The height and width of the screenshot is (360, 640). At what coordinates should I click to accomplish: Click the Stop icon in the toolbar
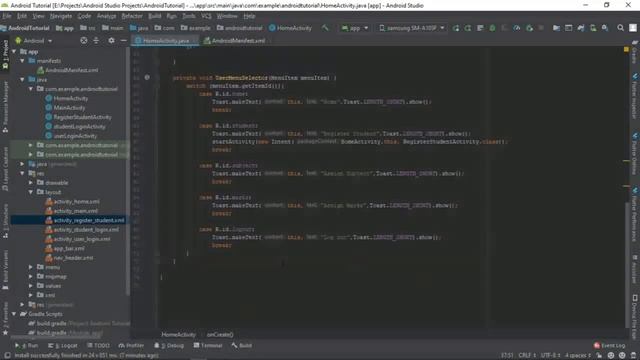point(541,28)
